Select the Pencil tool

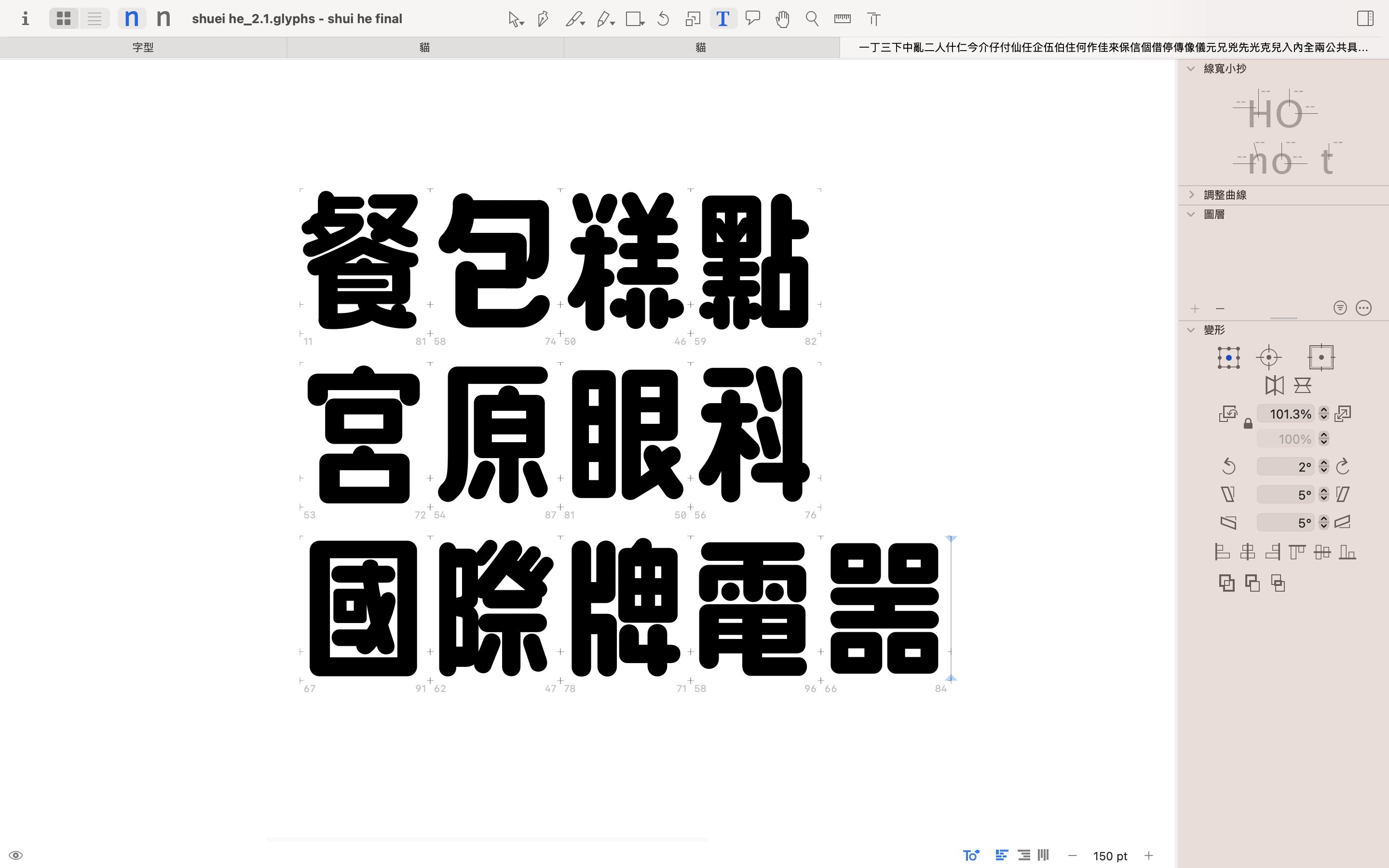click(605, 19)
